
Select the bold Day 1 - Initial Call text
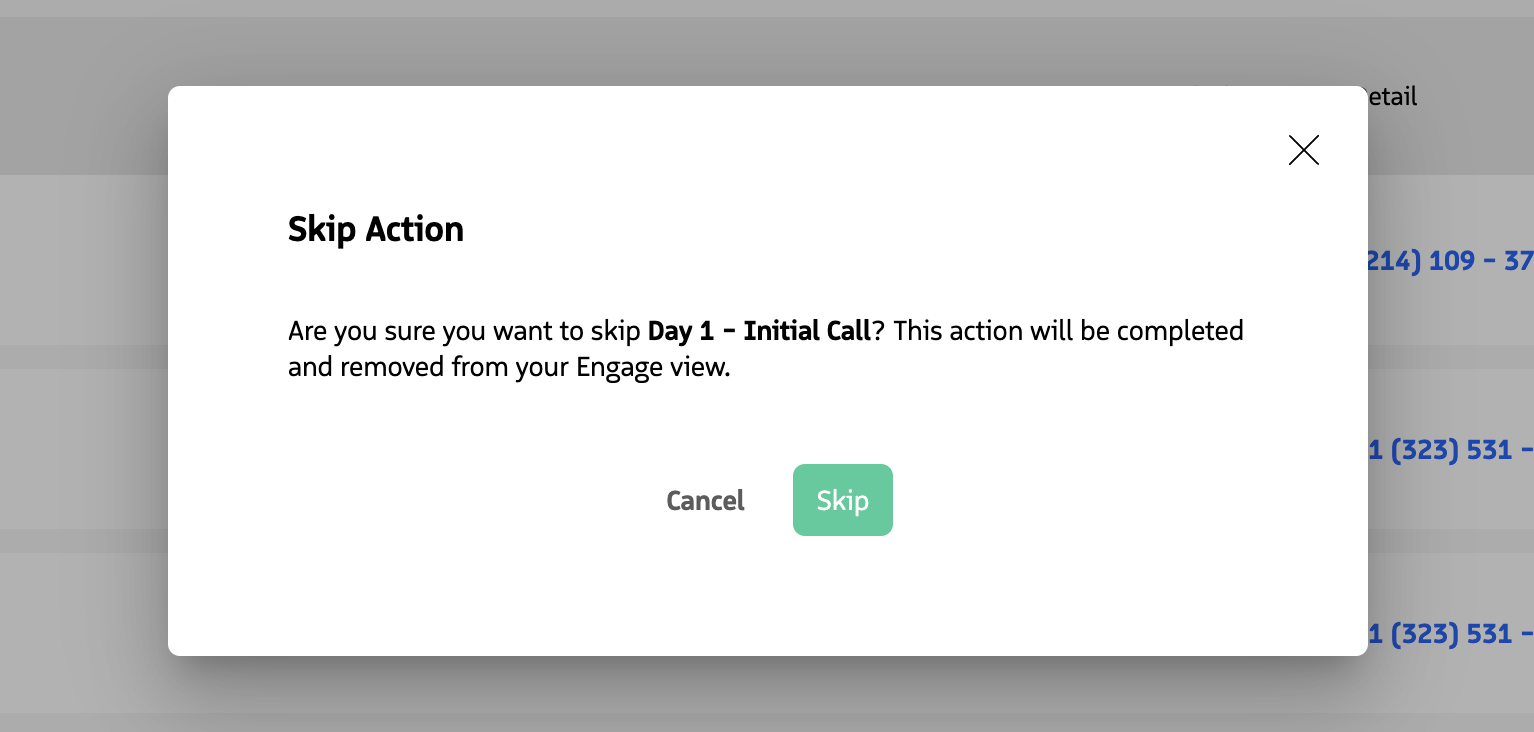point(758,330)
